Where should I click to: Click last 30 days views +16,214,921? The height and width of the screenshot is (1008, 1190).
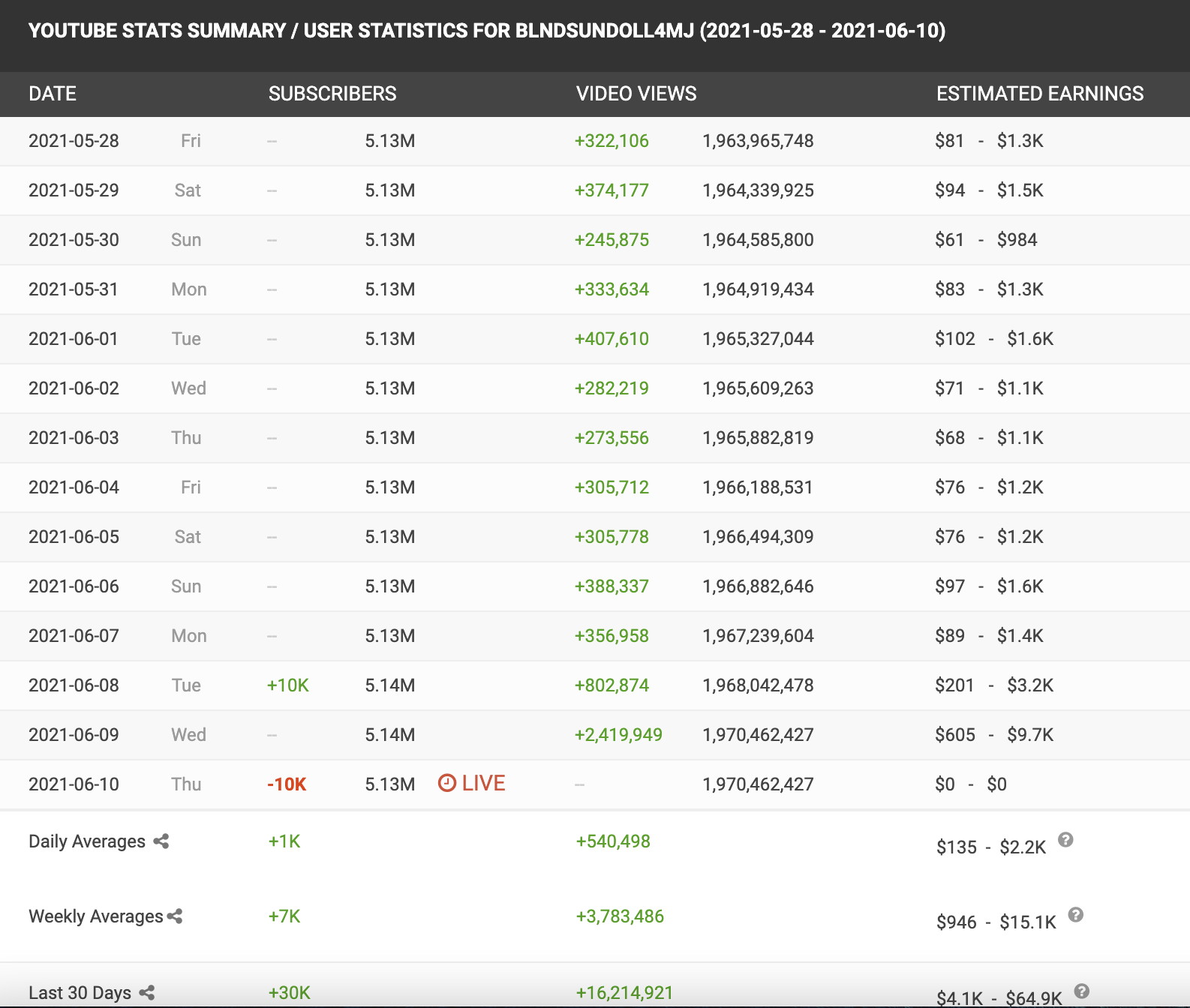pyautogui.click(x=624, y=993)
